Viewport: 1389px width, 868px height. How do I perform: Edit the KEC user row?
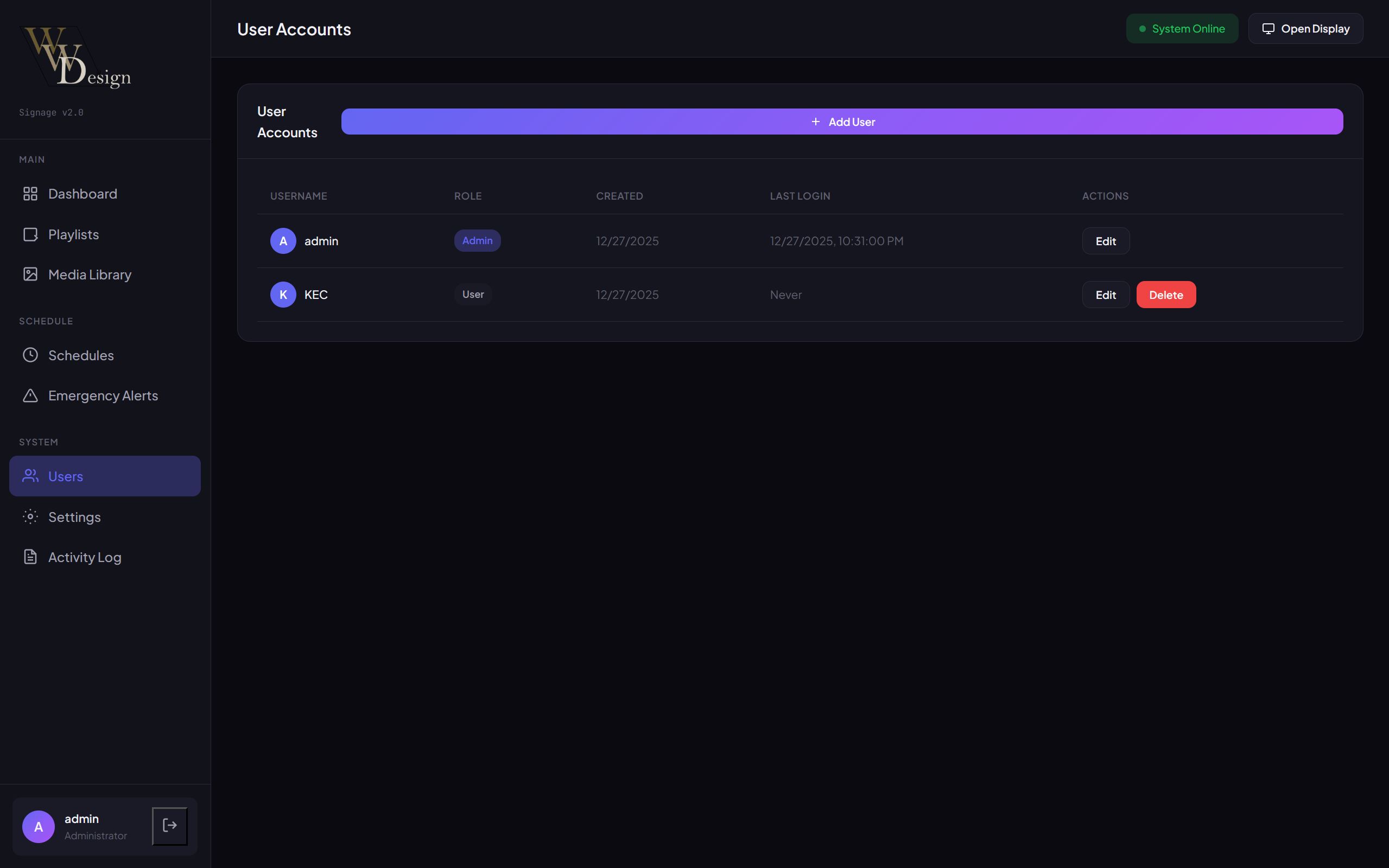tap(1105, 295)
